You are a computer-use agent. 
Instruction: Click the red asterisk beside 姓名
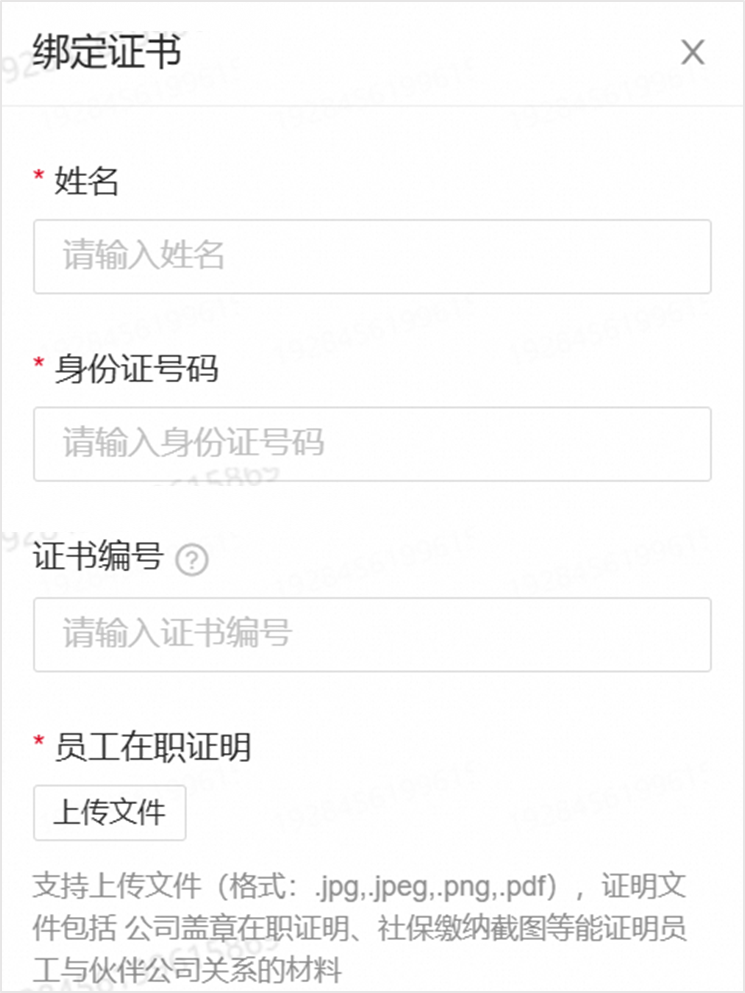pos(39,175)
